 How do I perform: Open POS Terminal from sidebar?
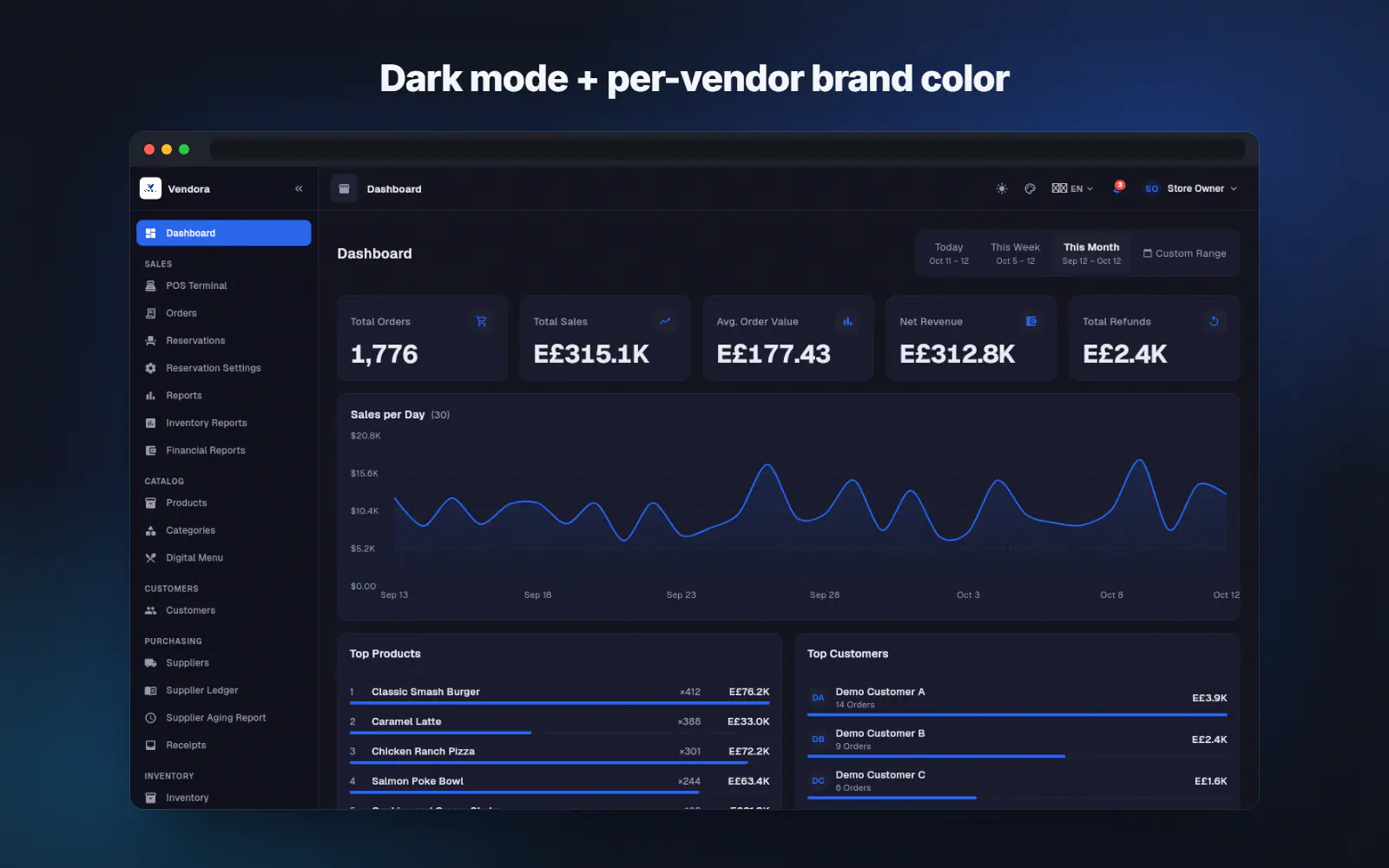pyautogui.click(x=223, y=286)
